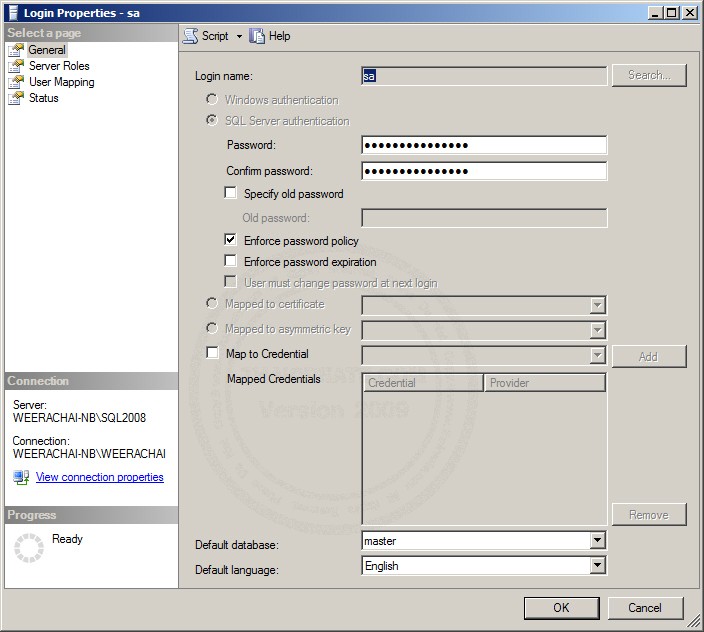The image size is (704, 632).
Task: Click the Password field
Action: pos(484,145)
